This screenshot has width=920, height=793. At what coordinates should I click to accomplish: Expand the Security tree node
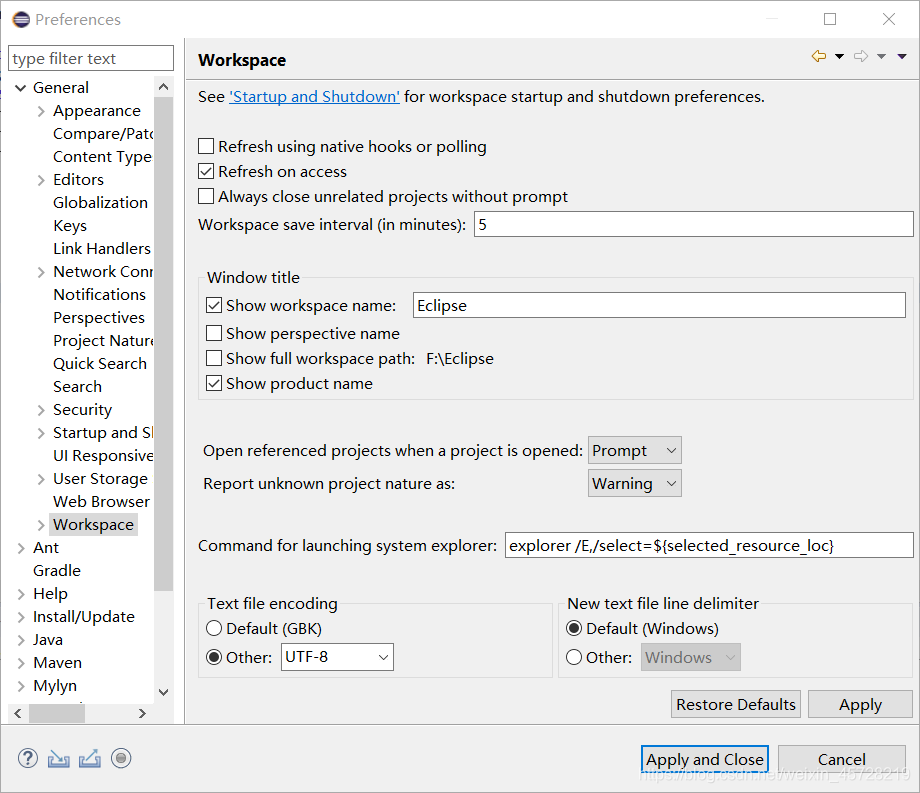[x=40, y=410]
